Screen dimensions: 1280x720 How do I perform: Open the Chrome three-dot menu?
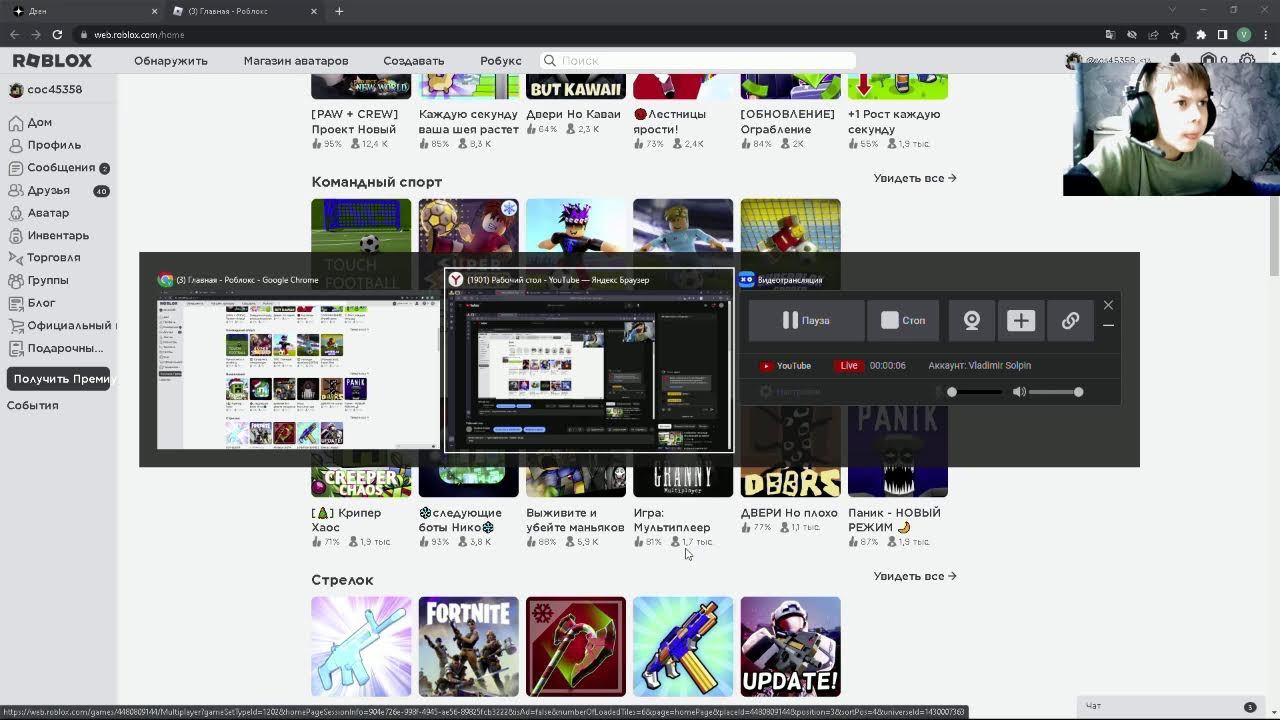point(1265,35)
